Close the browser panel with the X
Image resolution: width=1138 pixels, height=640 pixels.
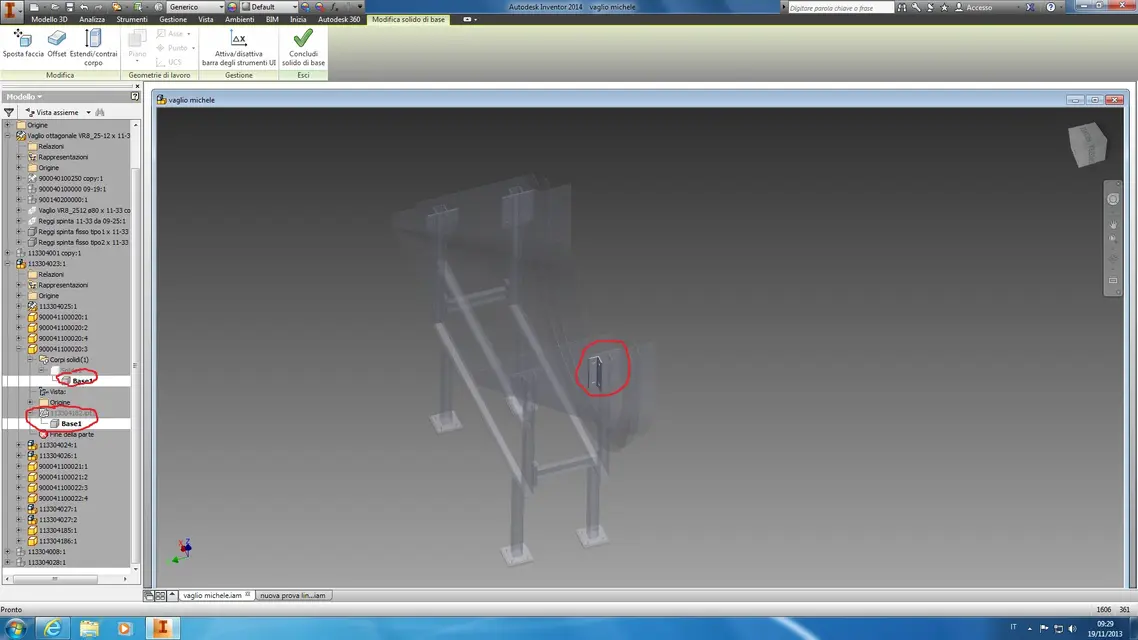tap(137, 86)
